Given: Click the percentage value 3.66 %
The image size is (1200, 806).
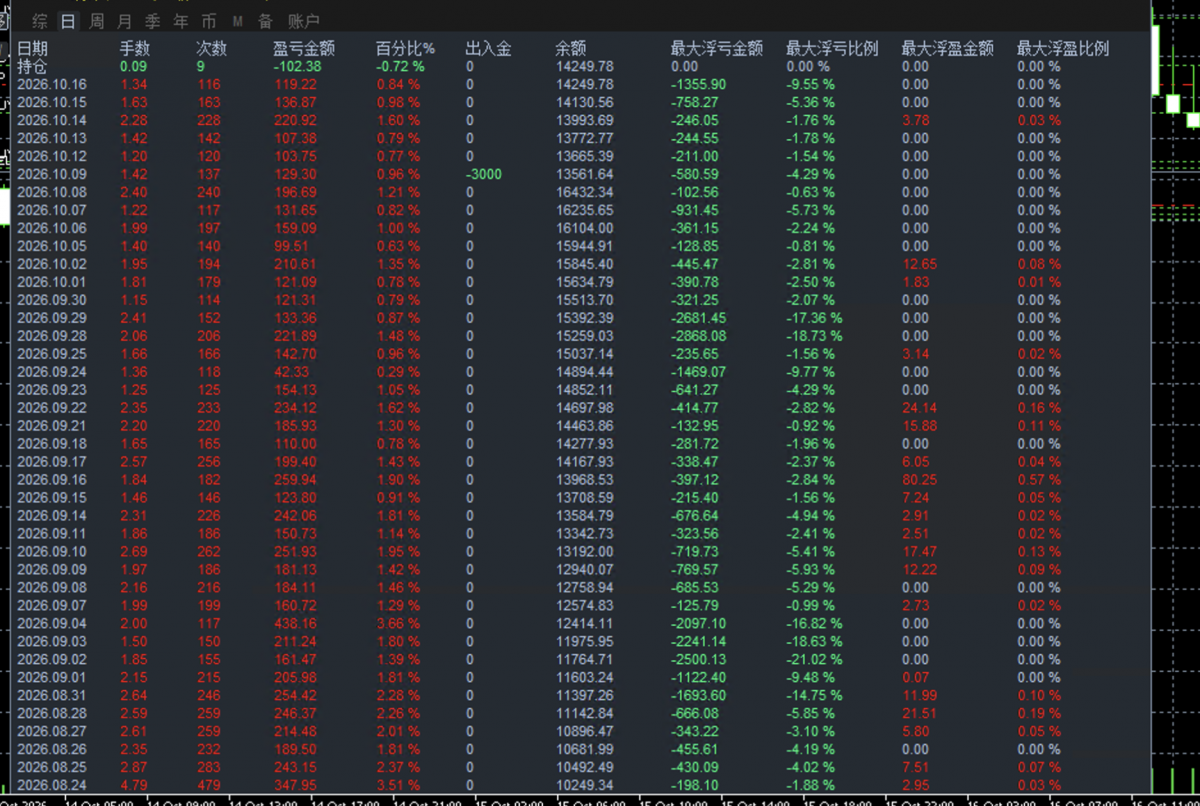Looking at the screenshot, I should tap(398, 624).
